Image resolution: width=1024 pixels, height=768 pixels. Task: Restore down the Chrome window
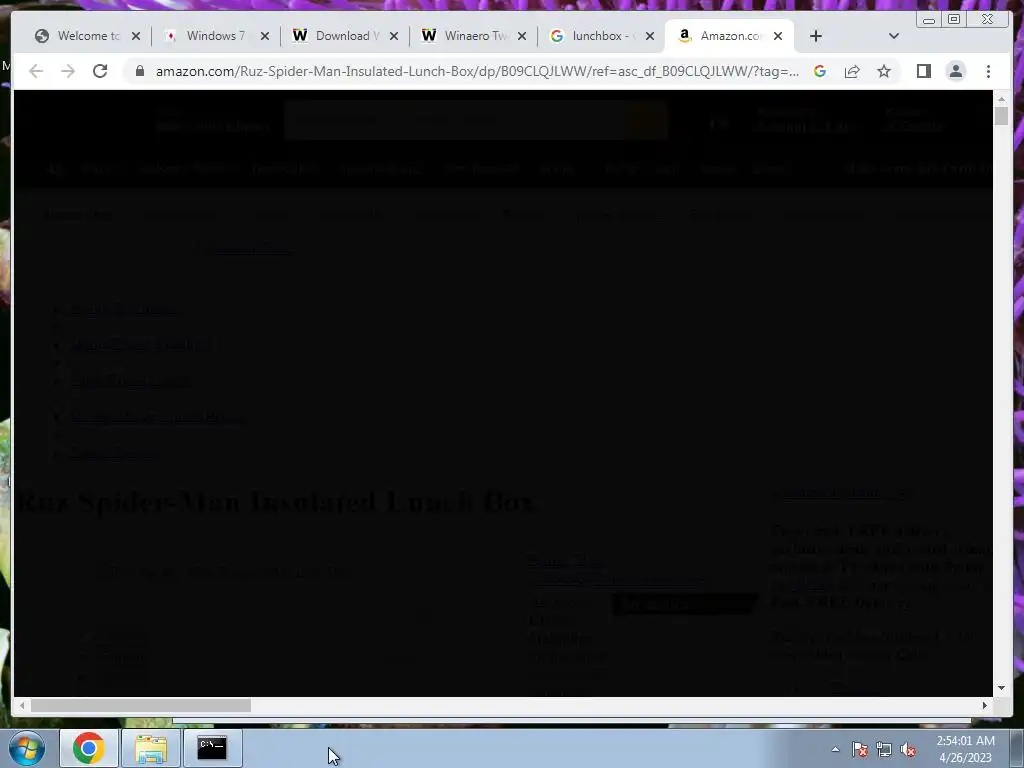(x=954, y=19)
